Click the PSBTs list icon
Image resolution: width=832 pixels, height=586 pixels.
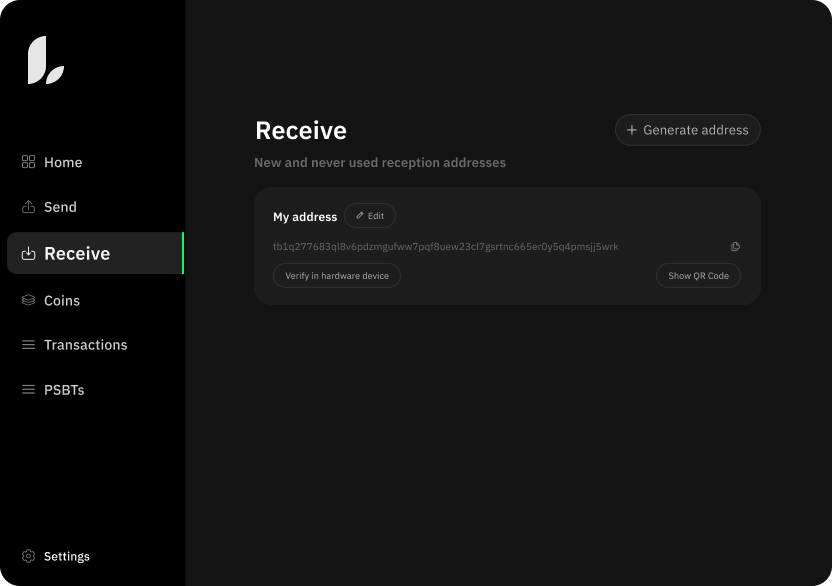point(28,390)
